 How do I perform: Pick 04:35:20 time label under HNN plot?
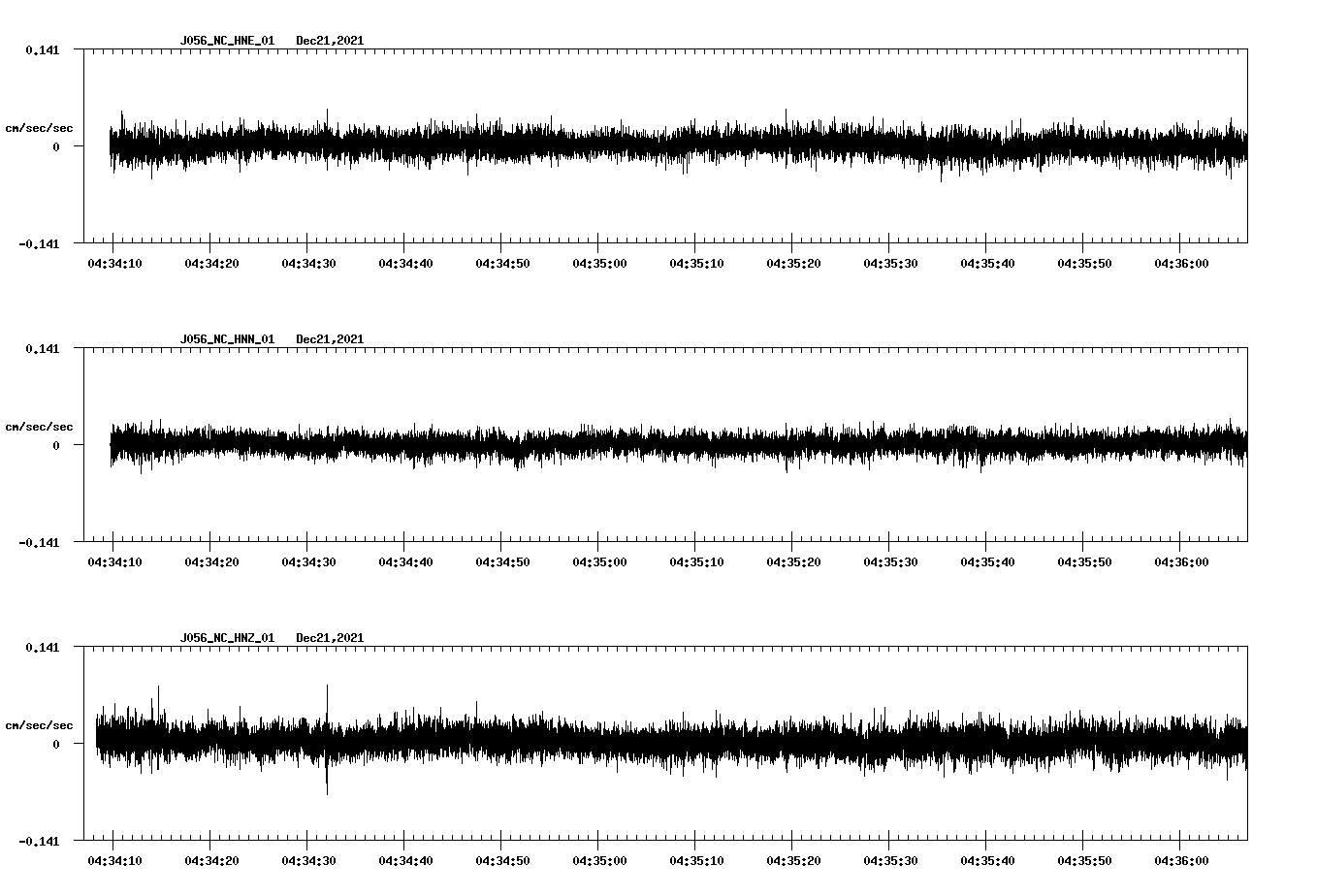(793, 562)
